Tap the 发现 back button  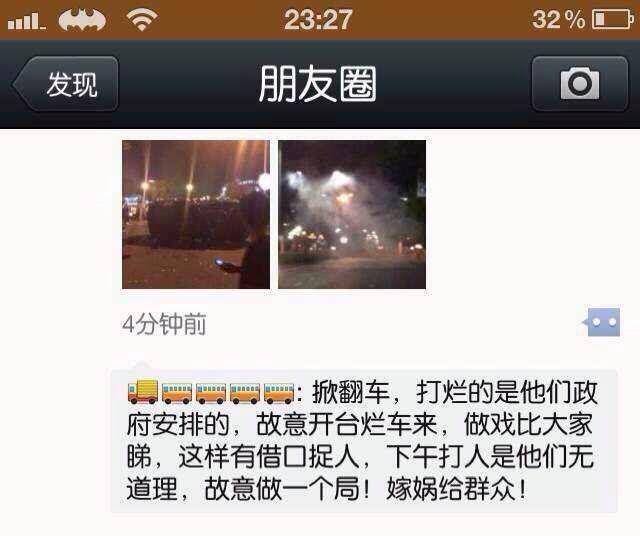[66, 84]
